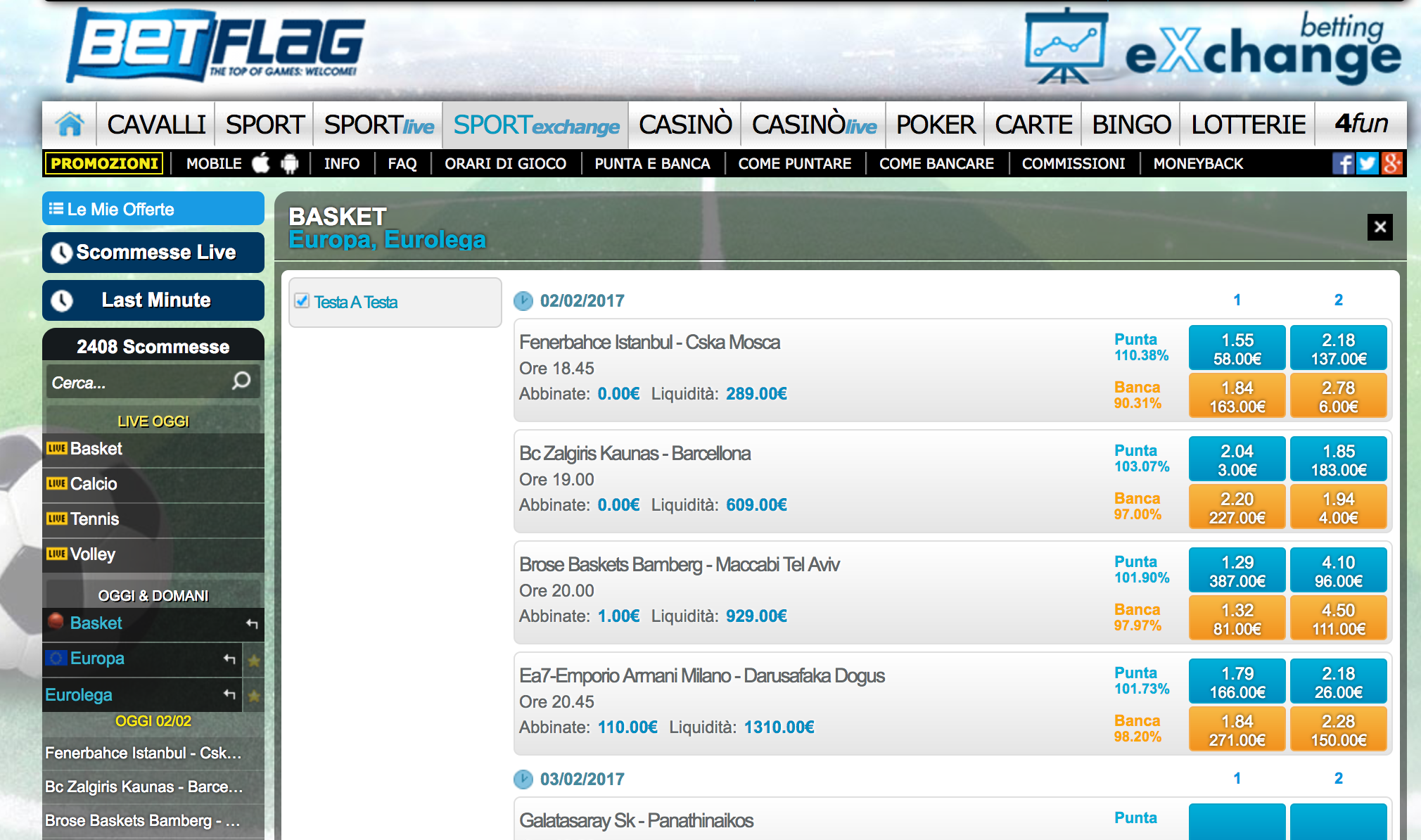
Task: Open the CASINÒ tab
Action: [685, 125]
